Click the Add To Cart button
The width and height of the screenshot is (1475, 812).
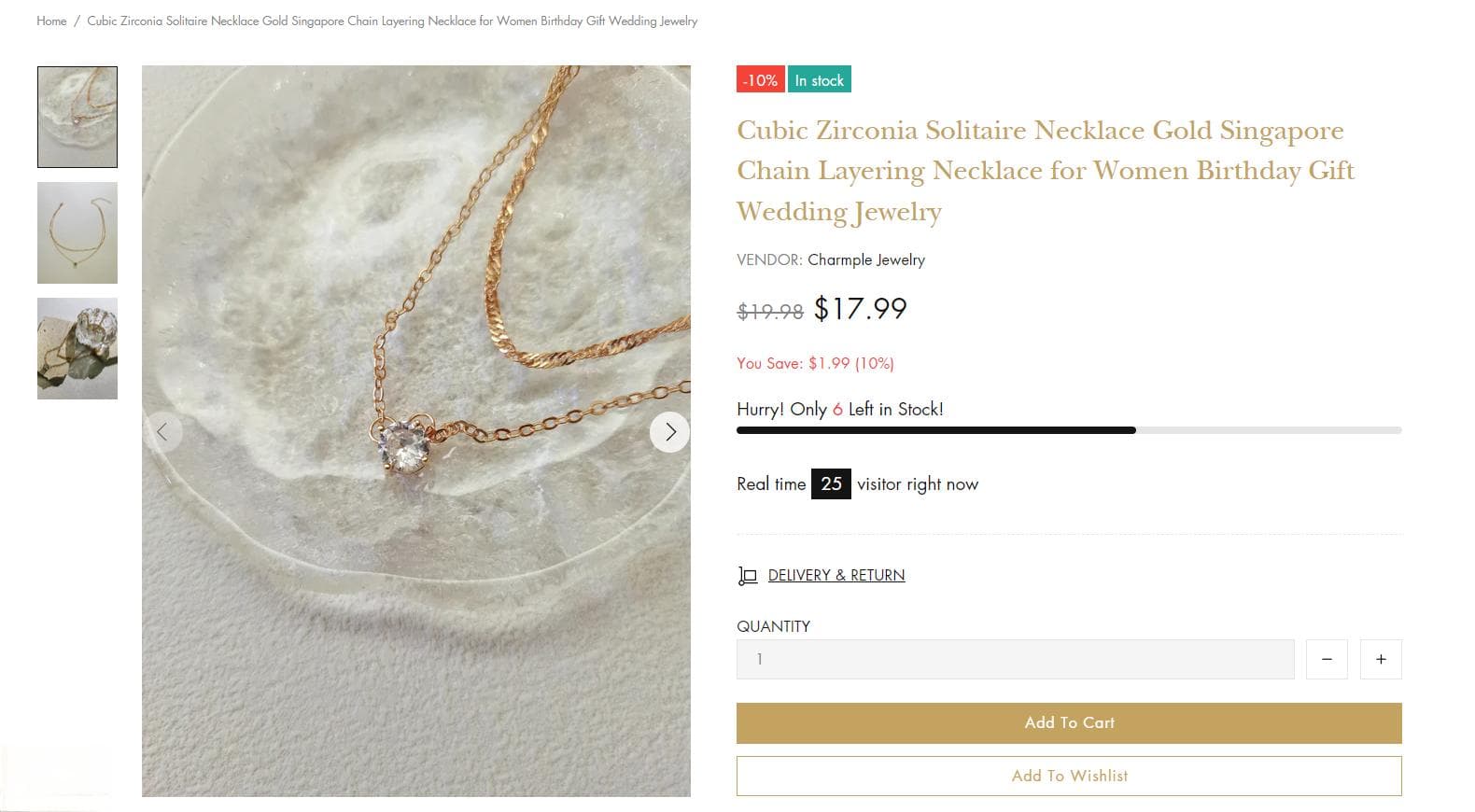1069,723
